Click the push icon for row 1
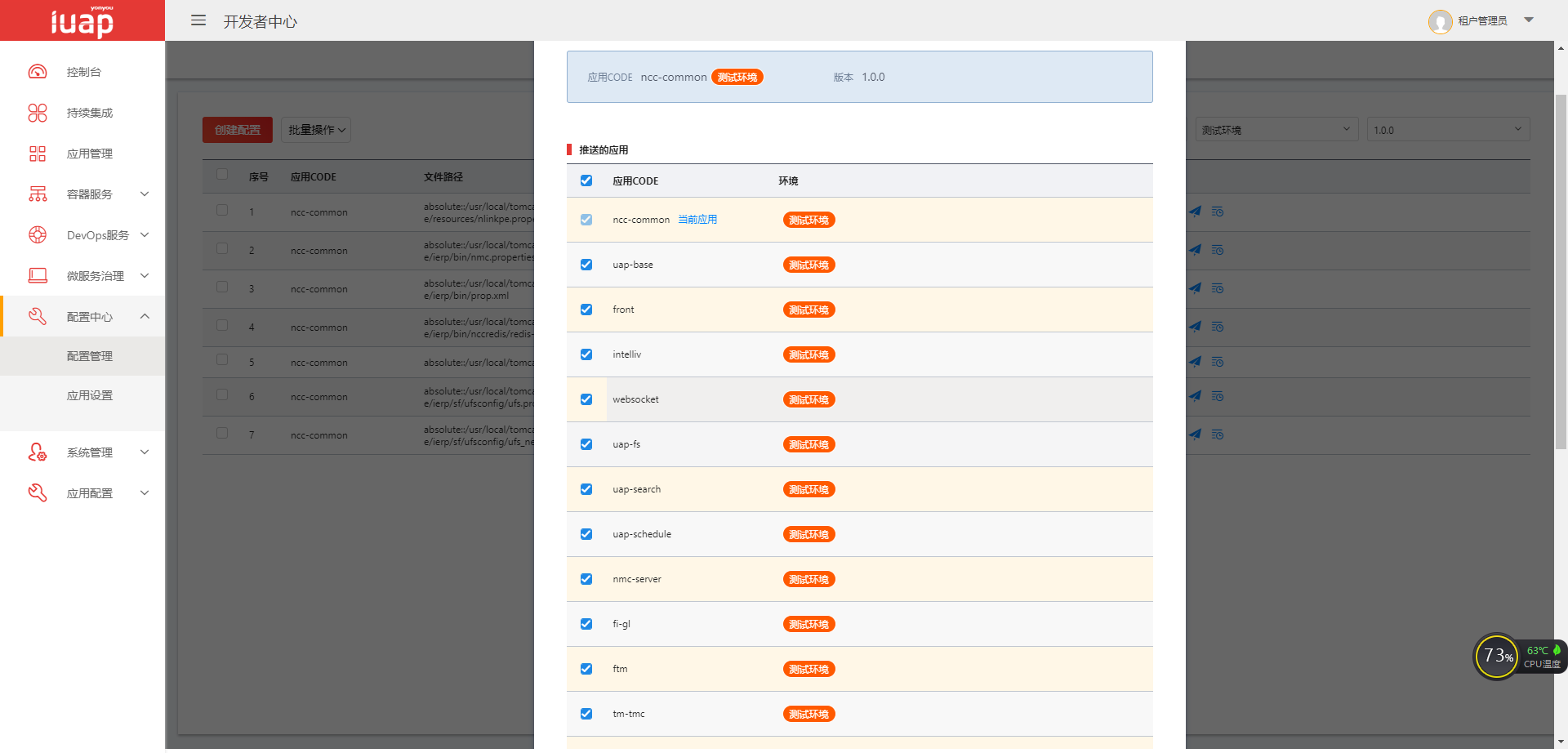Image resolution: width=1568 pixels, height=753 pixels. pyautogui.click(x=1195, y=212)
